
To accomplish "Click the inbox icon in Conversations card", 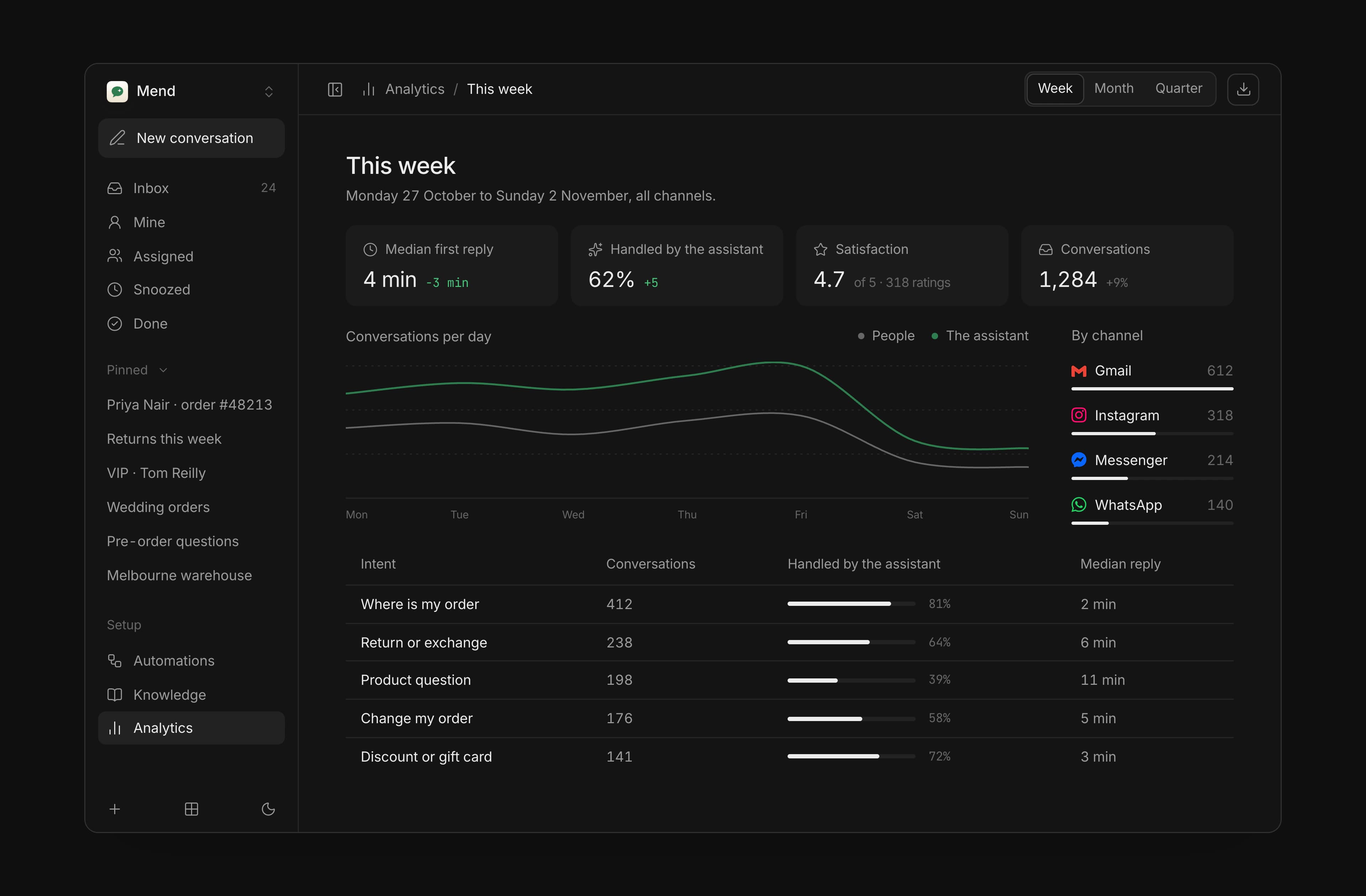I will (1046, 250).
